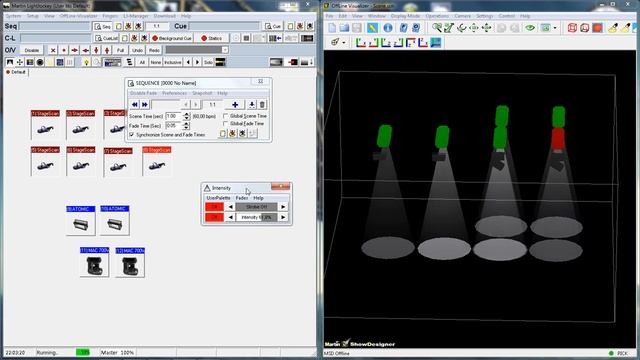Click left arrow beside Strobe Off slider

pos(231,207)
